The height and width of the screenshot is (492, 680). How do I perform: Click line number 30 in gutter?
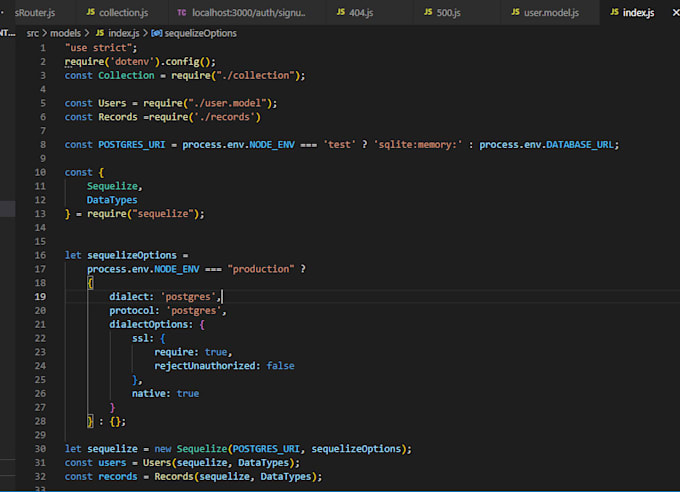click(x=40, y=449)
